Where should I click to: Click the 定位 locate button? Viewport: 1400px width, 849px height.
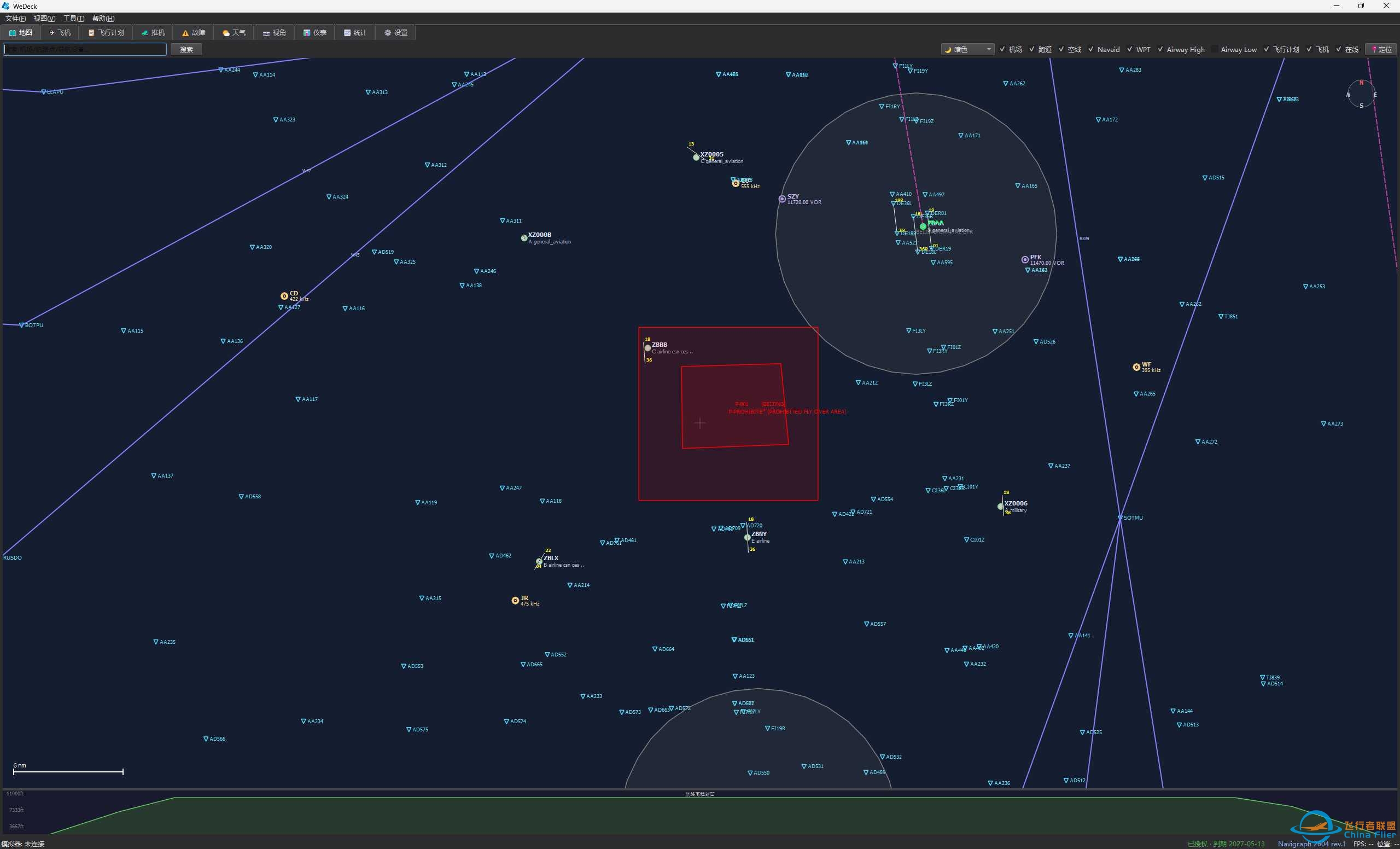click(x=1382, y=49)
